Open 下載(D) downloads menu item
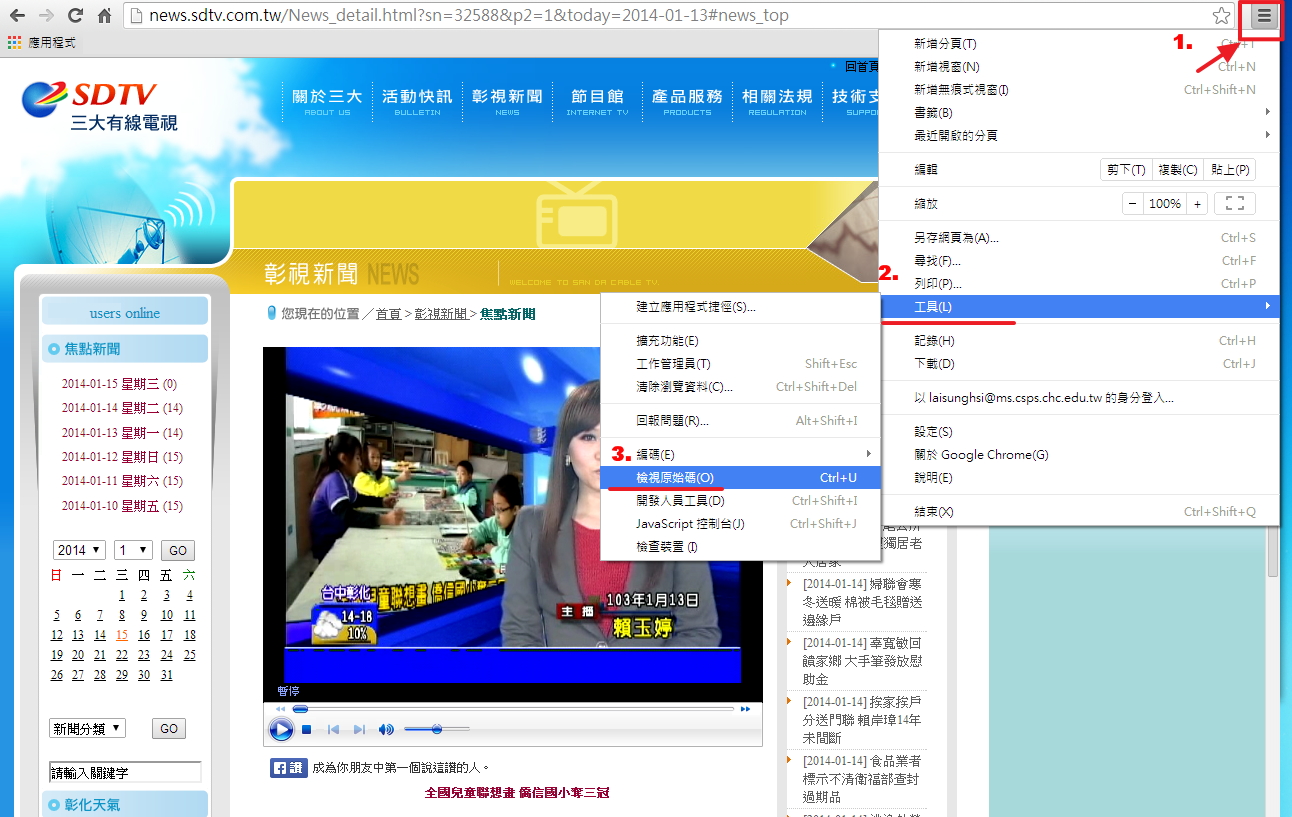 [1080, 364]
